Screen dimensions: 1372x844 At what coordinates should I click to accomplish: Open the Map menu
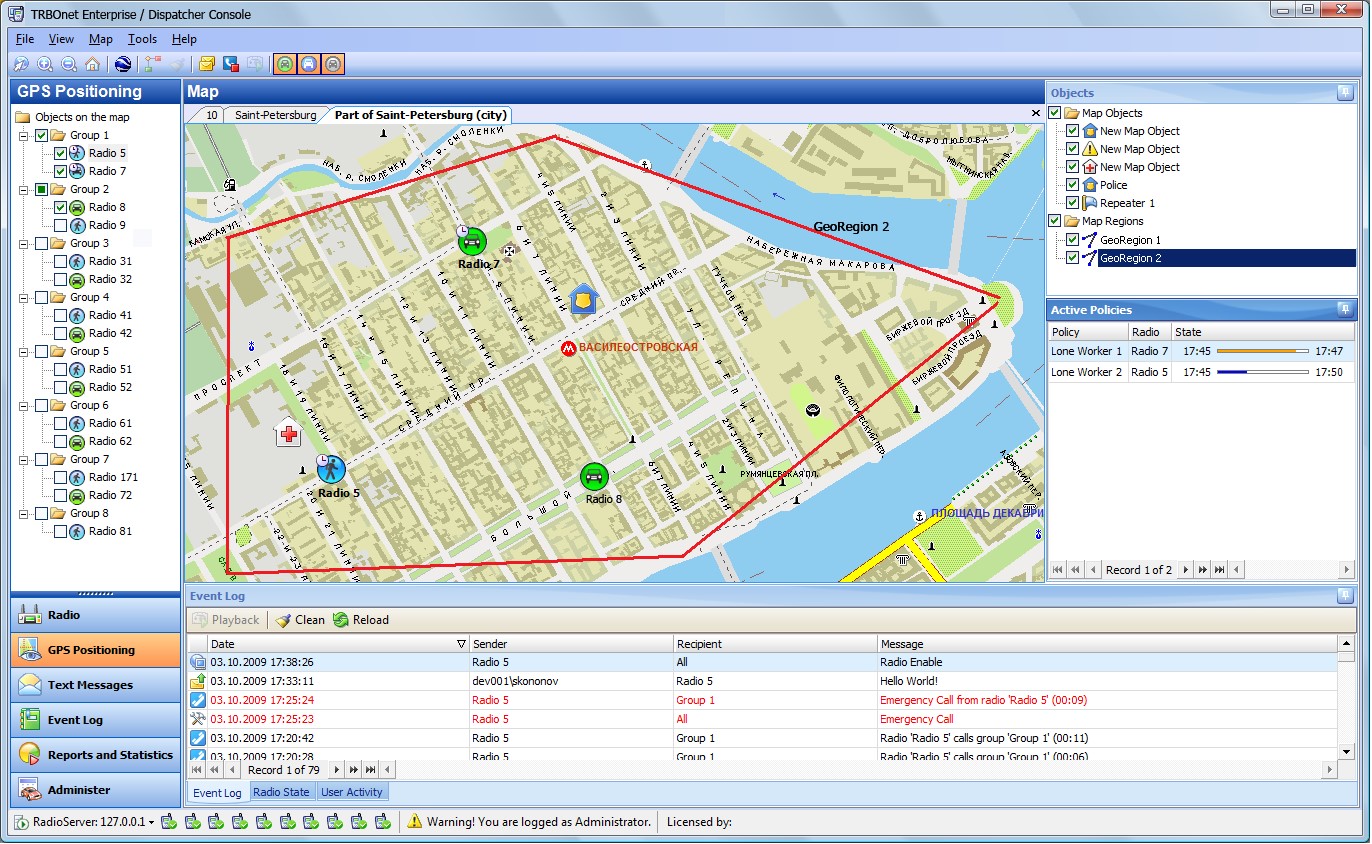pyautogui.click(x=101, y=39)
